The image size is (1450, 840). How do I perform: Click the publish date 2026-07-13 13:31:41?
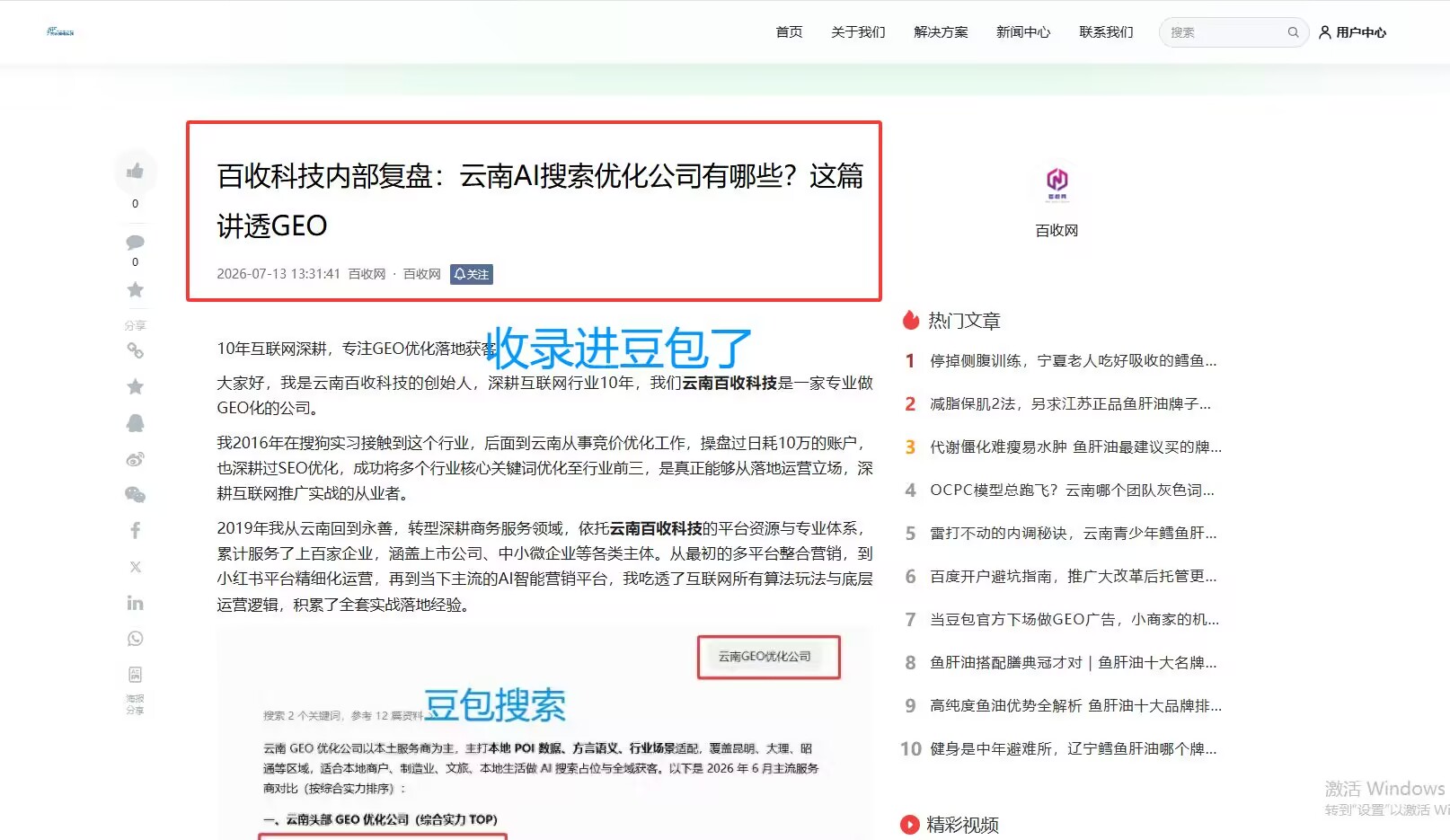(x=279, y=274)
